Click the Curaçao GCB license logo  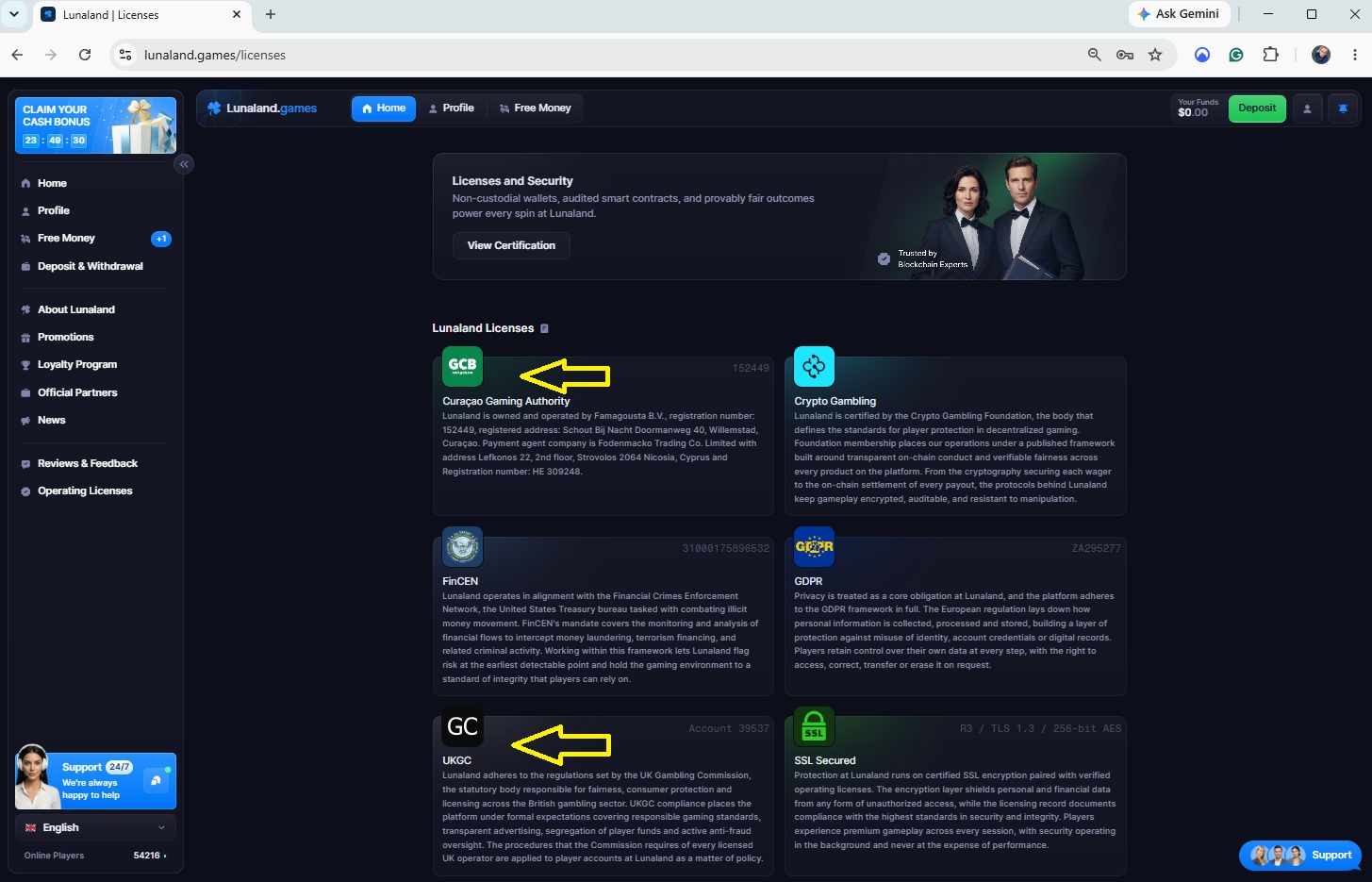462,367
